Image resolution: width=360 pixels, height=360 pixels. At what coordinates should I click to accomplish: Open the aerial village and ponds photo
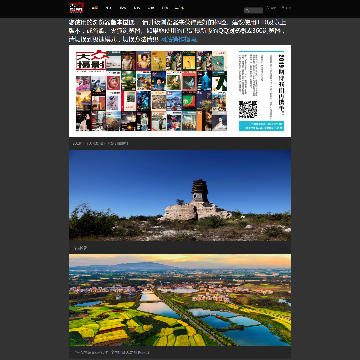tap(180, 300)
